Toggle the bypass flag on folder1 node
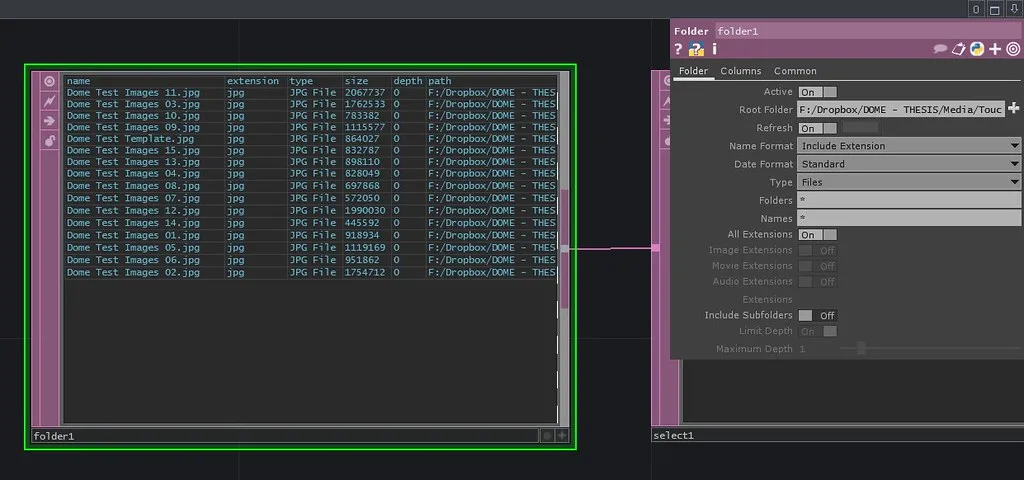 49,101
